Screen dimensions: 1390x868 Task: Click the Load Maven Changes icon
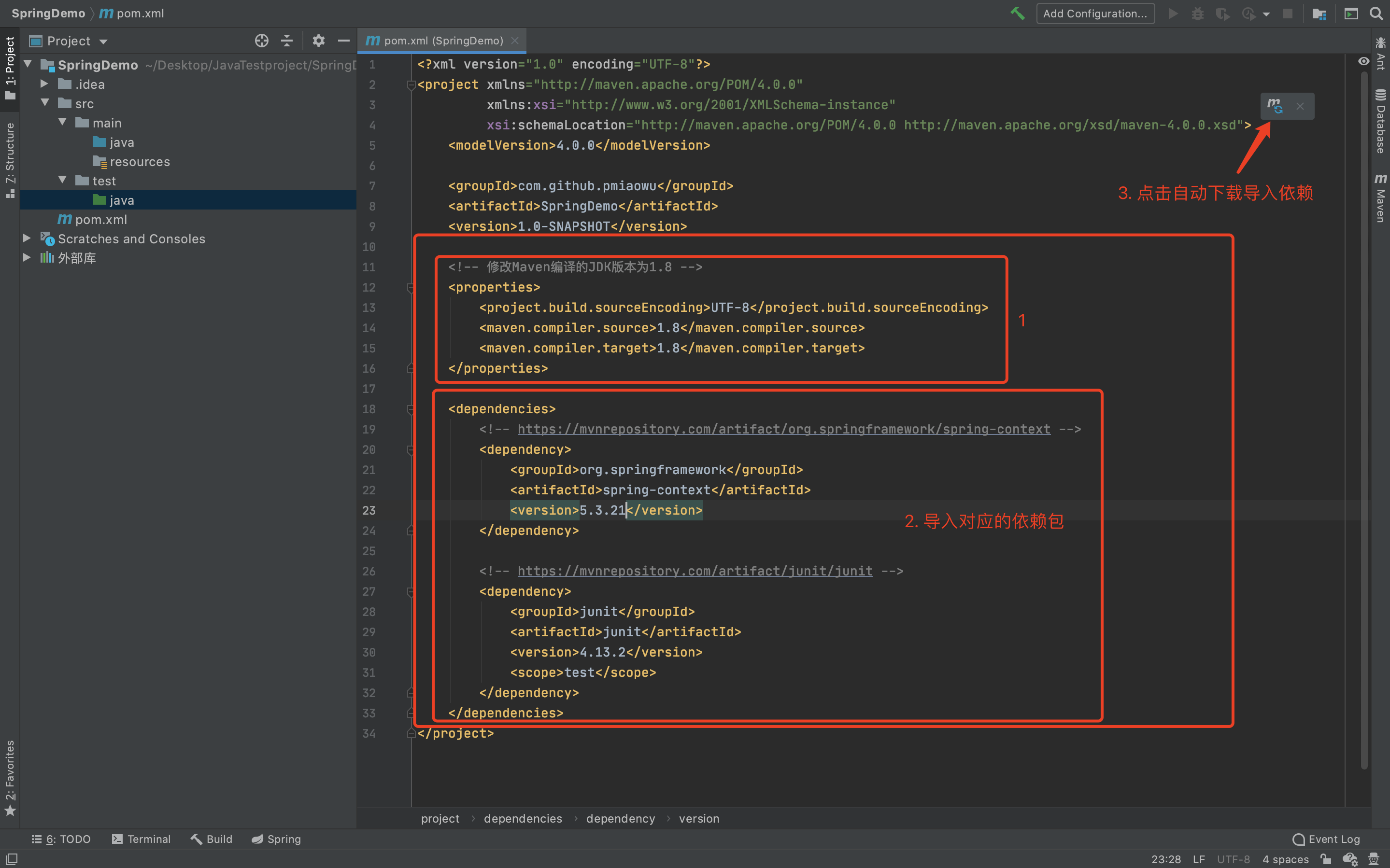tap(1275, 106)
